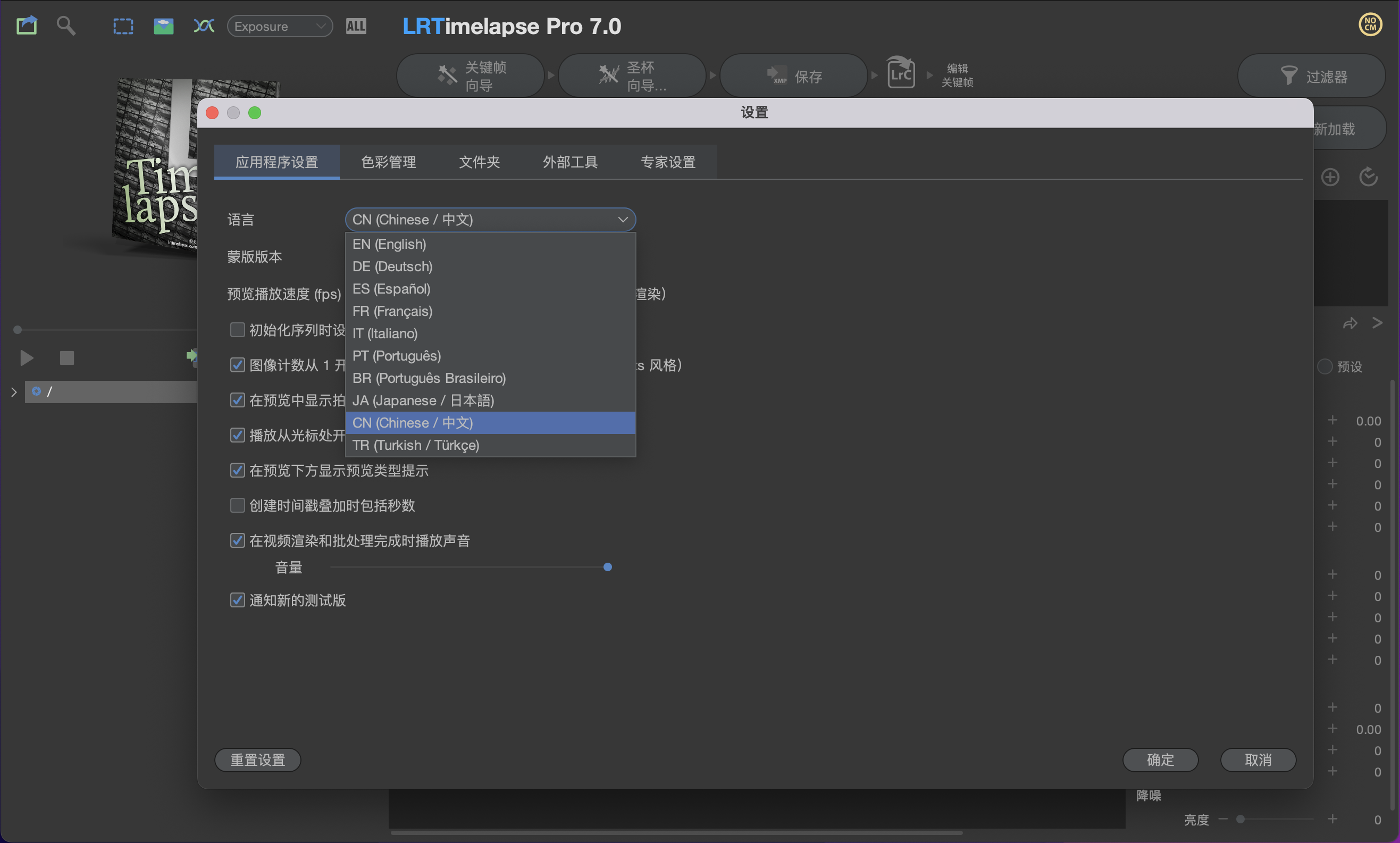Click the circular plus icon right panel

pyautogui.click(x=1330, y=177)
